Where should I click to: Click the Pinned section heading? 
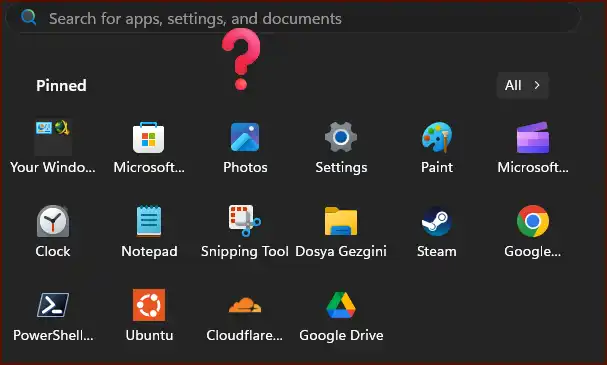coord(61,86)
